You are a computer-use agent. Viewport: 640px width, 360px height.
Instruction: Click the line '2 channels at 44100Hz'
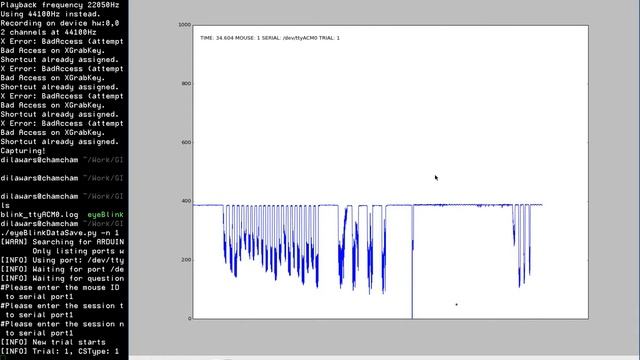(x=49, y=32)
